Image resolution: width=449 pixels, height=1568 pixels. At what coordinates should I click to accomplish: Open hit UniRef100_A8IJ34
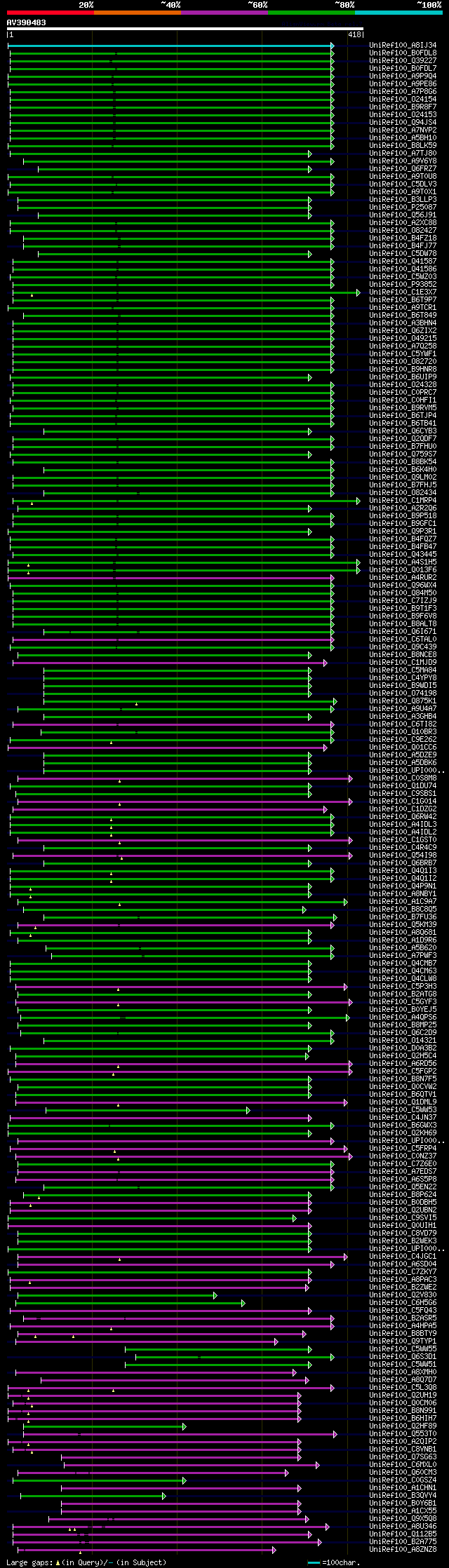pos(403,45)
